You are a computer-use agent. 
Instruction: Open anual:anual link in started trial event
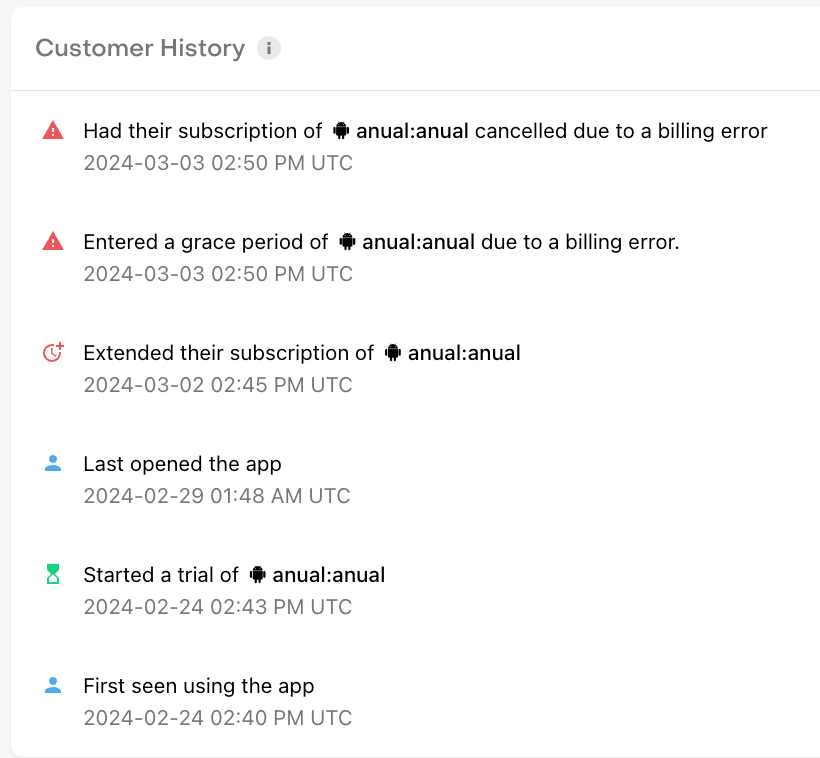coord(328,575)
